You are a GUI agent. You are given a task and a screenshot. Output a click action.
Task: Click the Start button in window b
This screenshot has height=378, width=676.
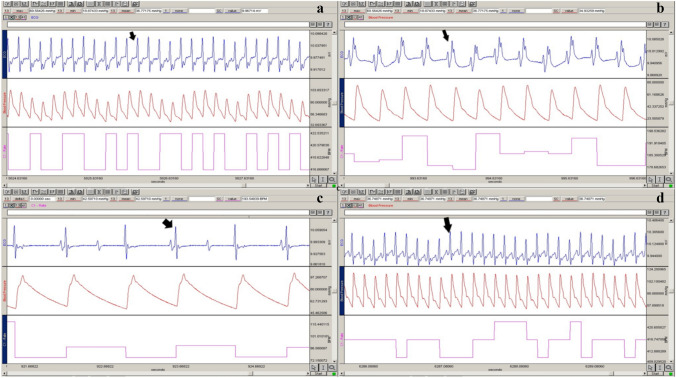click(x=655, y=185)
